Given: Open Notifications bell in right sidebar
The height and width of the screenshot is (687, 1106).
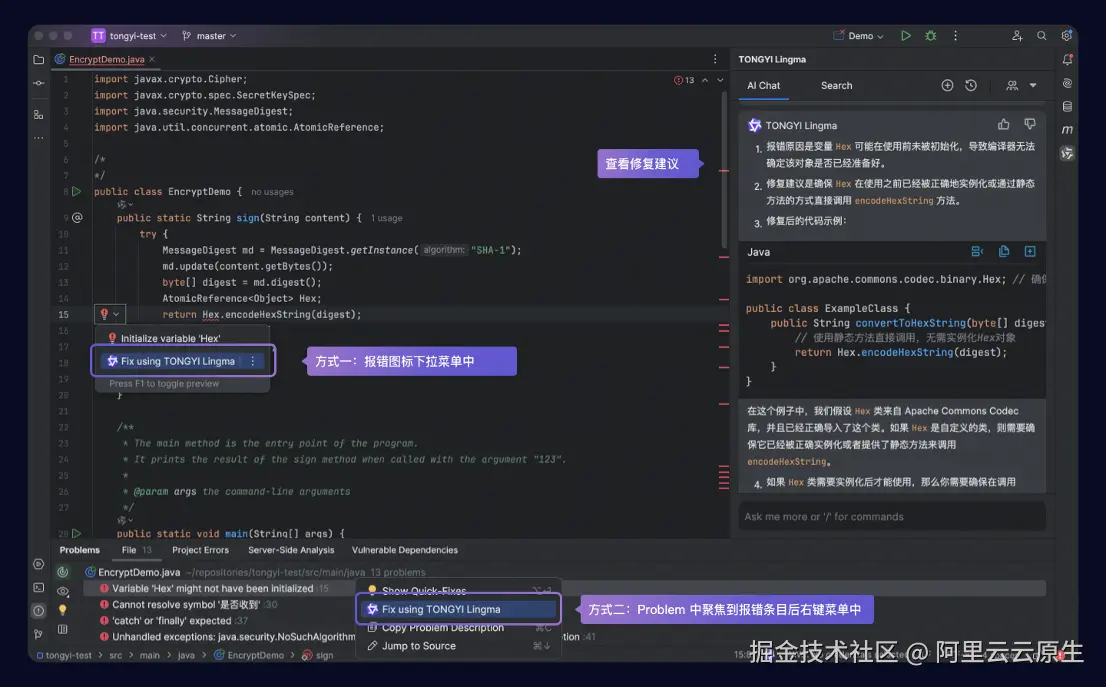Looking at the screenshot, I should click(1067, 60).
